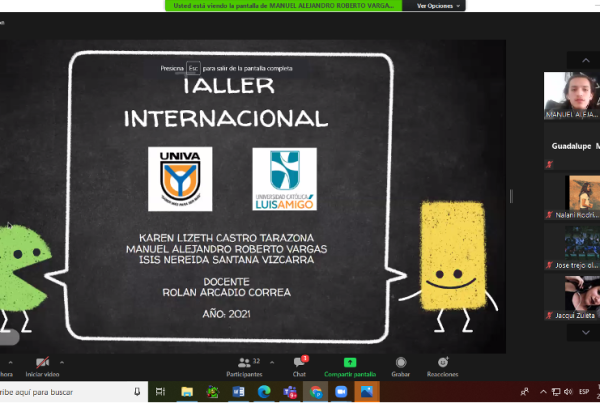The image size is (600, 403).
Task: Click the Esc key hint on the slide
Action: 193,68
